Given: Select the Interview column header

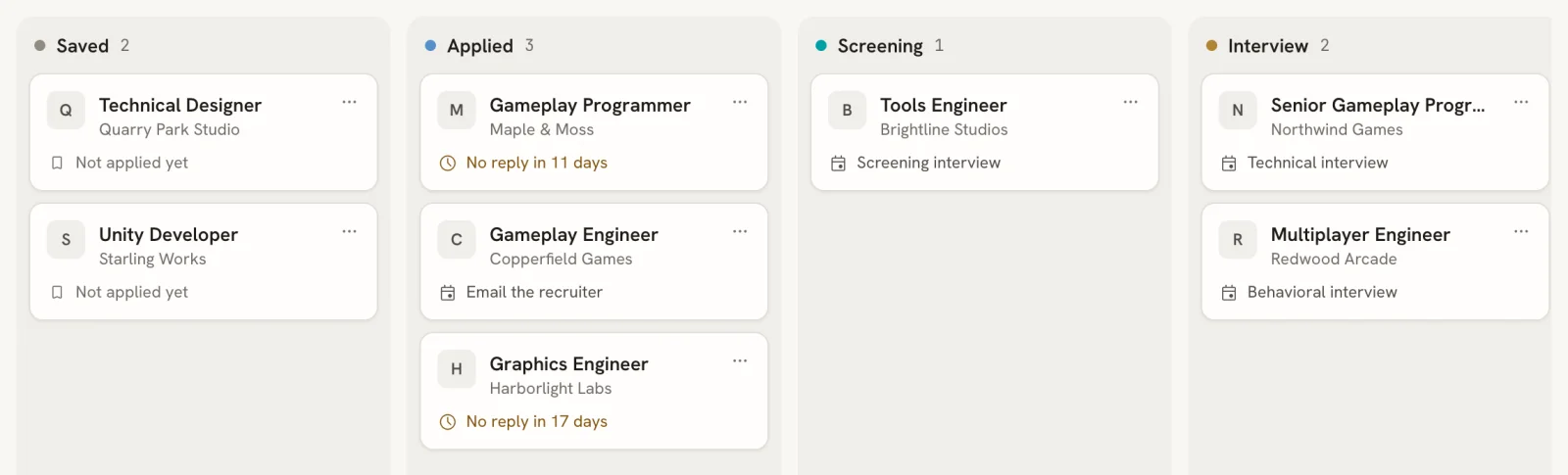Looking at the screenshot, I should (x=1268, y=46).
